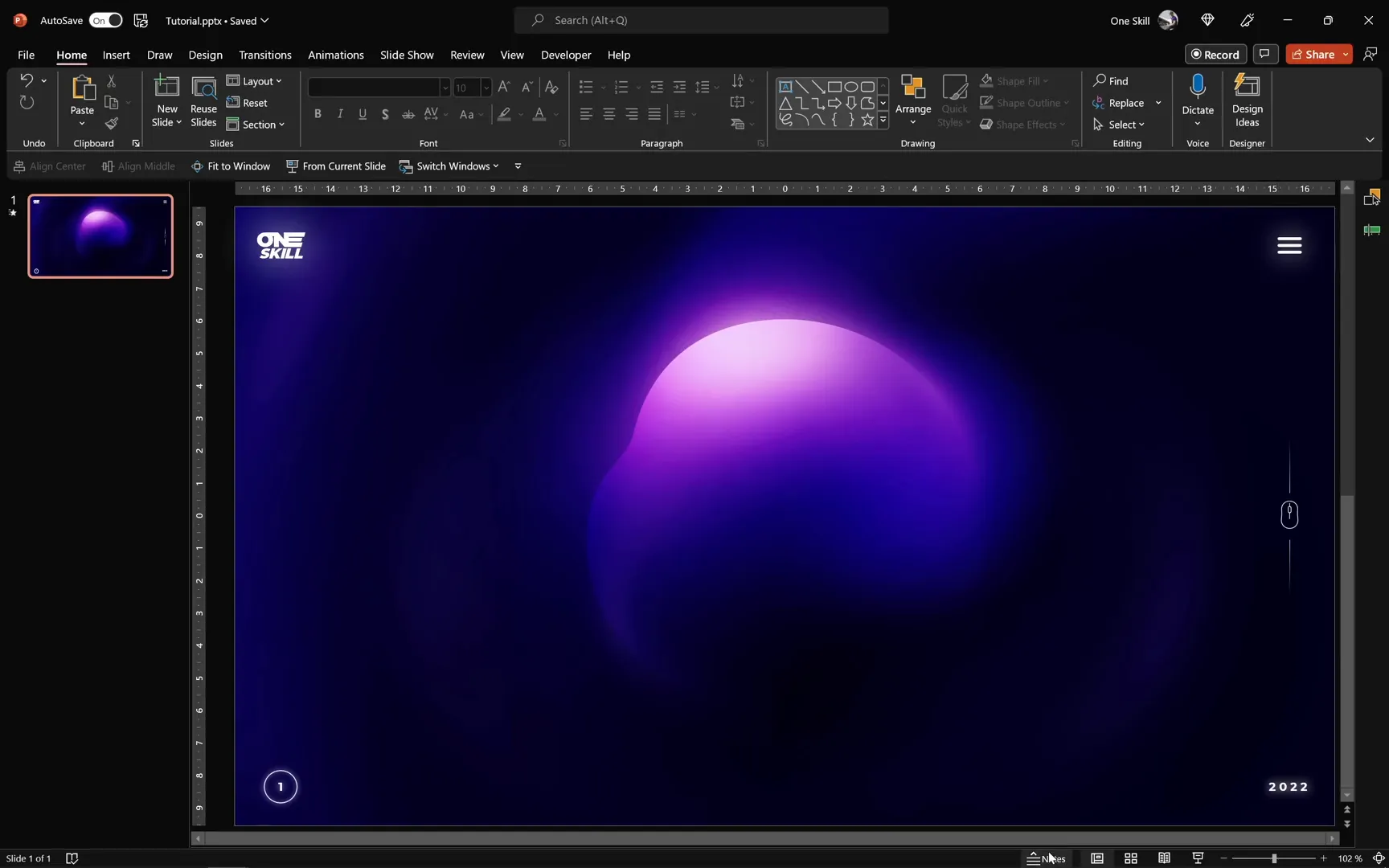
Task: Click the Find magnifier button
Action: pos(1111,80)
